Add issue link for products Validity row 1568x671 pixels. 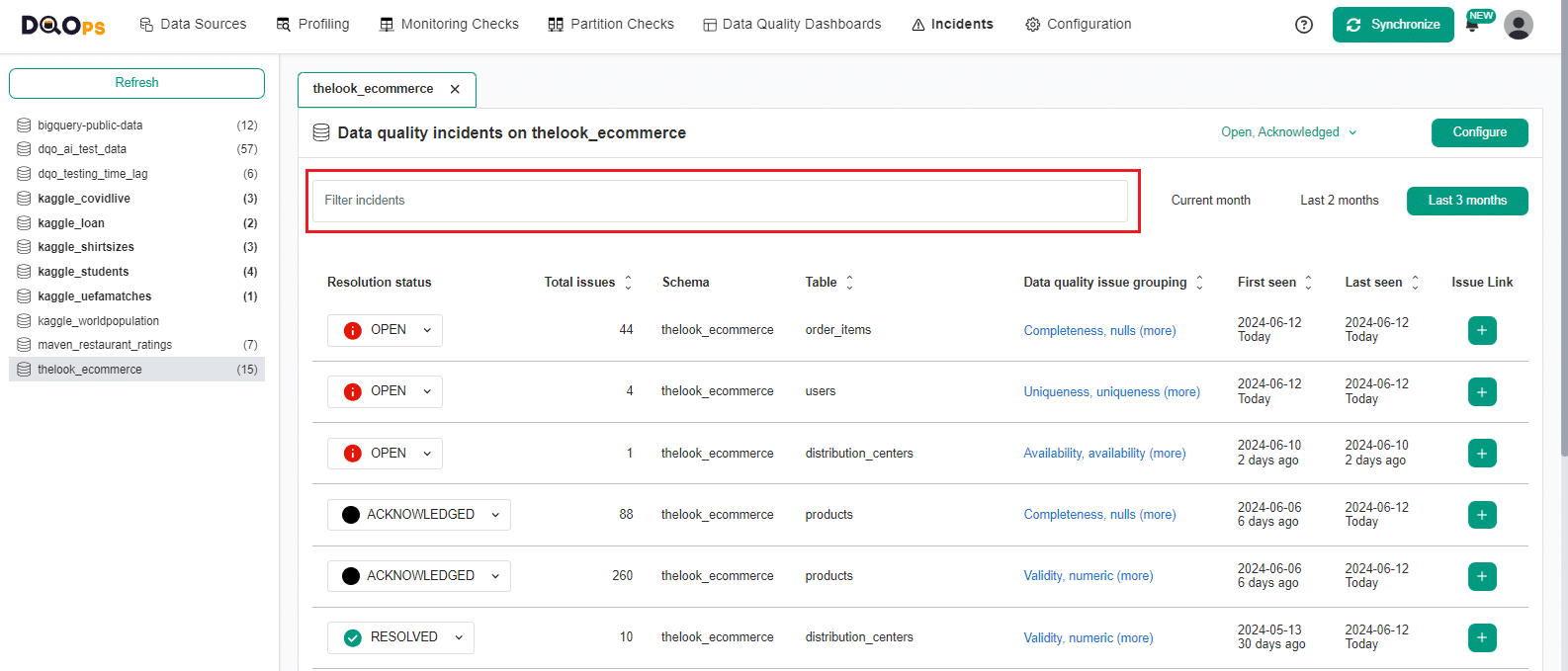click(x=1482, y=576)
